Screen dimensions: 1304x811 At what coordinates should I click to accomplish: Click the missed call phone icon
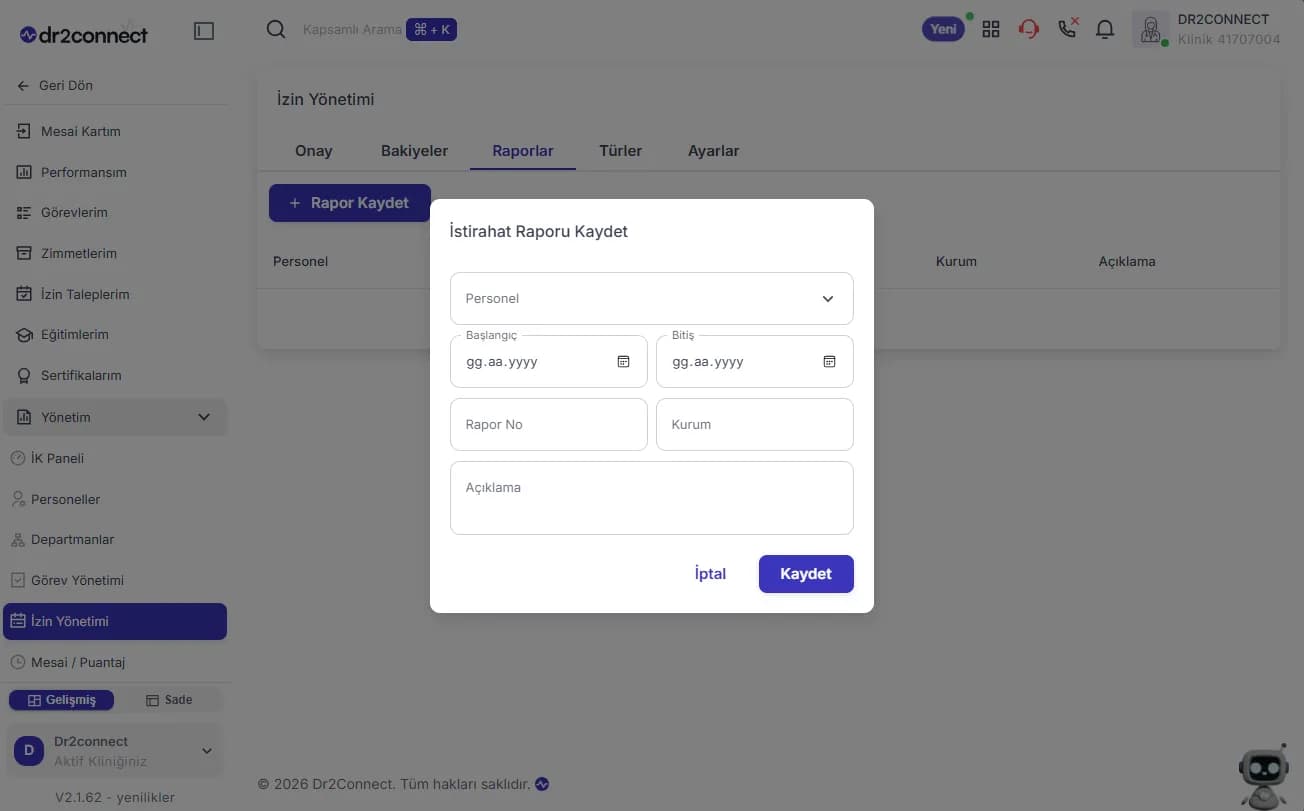[x=1068, y=28]
